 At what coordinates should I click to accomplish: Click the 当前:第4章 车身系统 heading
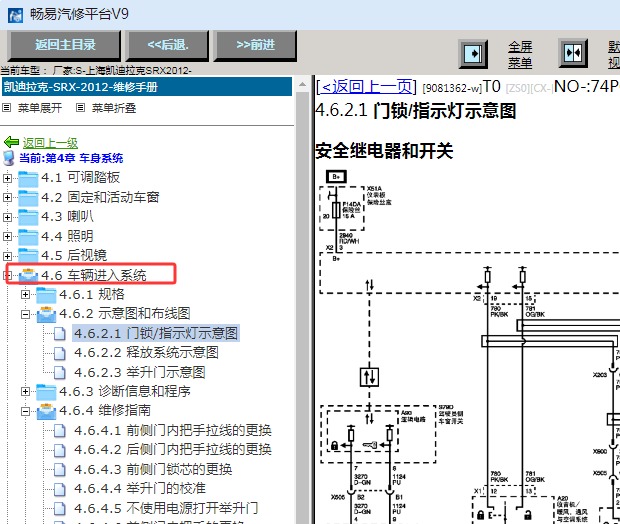coord(71,158)
